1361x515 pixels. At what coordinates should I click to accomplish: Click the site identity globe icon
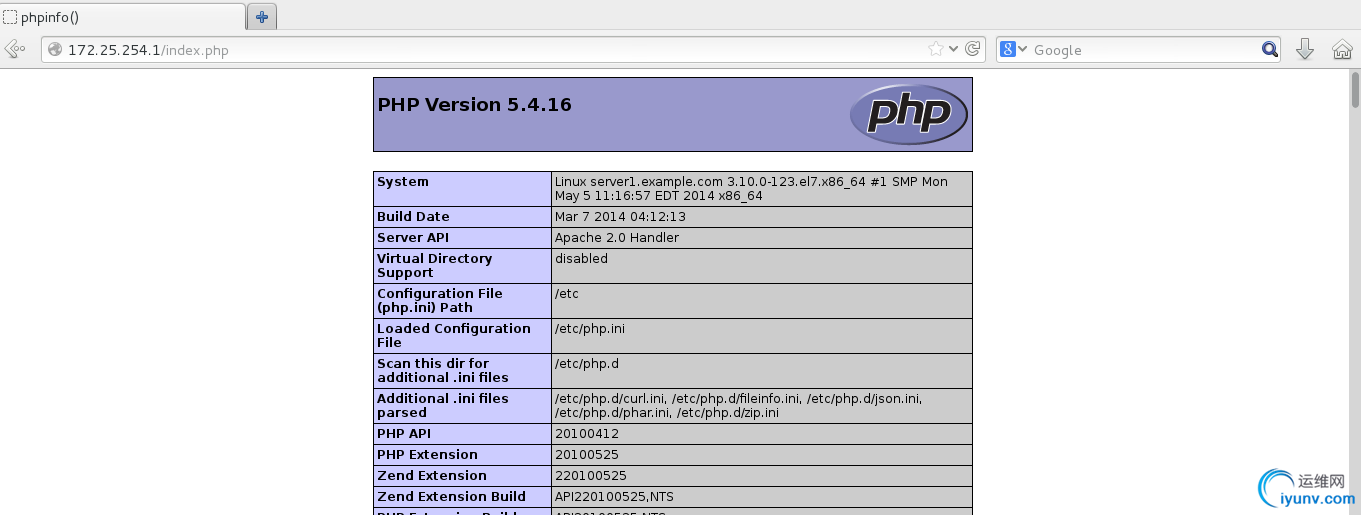point(55,49)
